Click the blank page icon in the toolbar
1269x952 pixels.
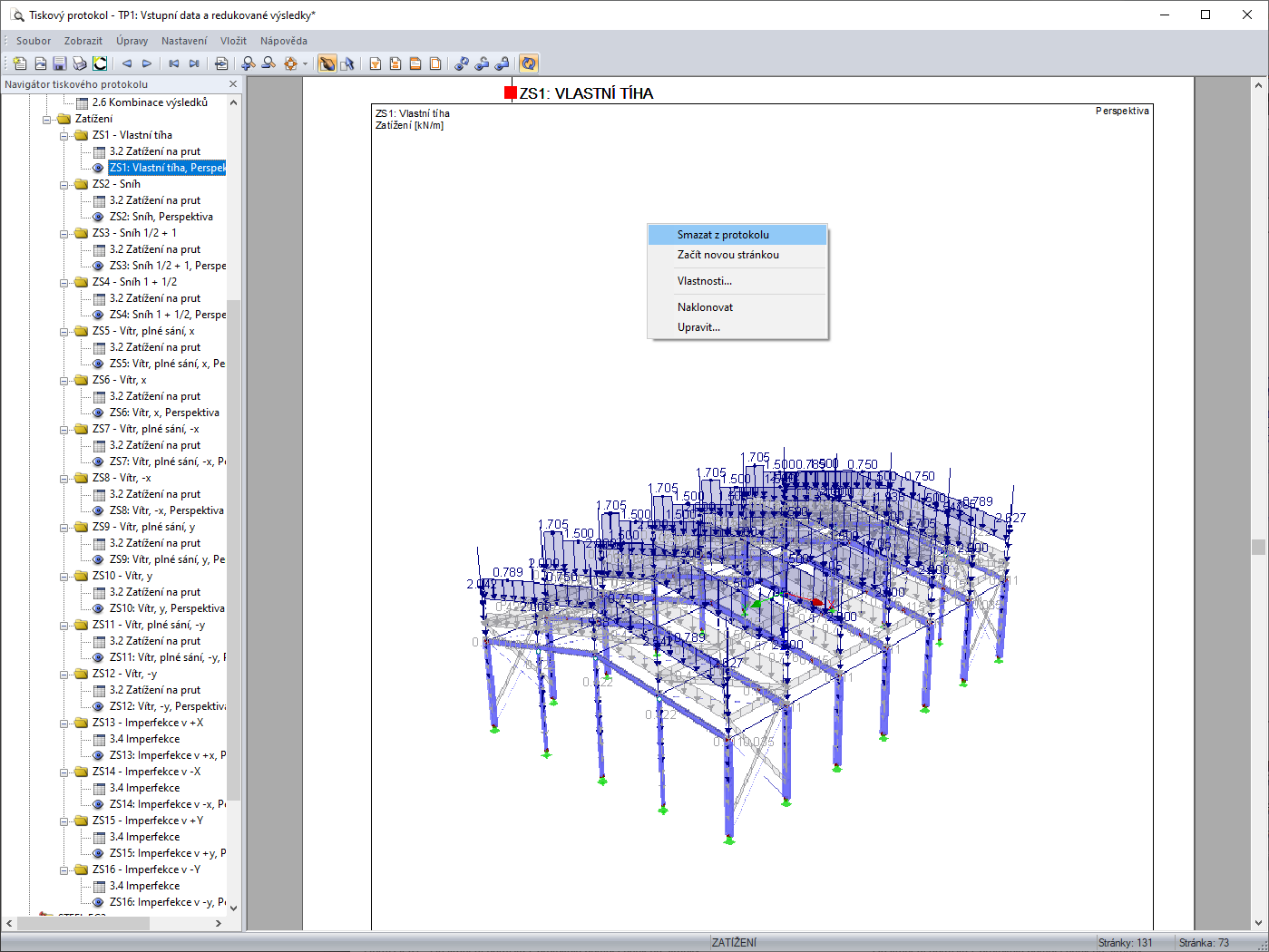tap(435, 63)
